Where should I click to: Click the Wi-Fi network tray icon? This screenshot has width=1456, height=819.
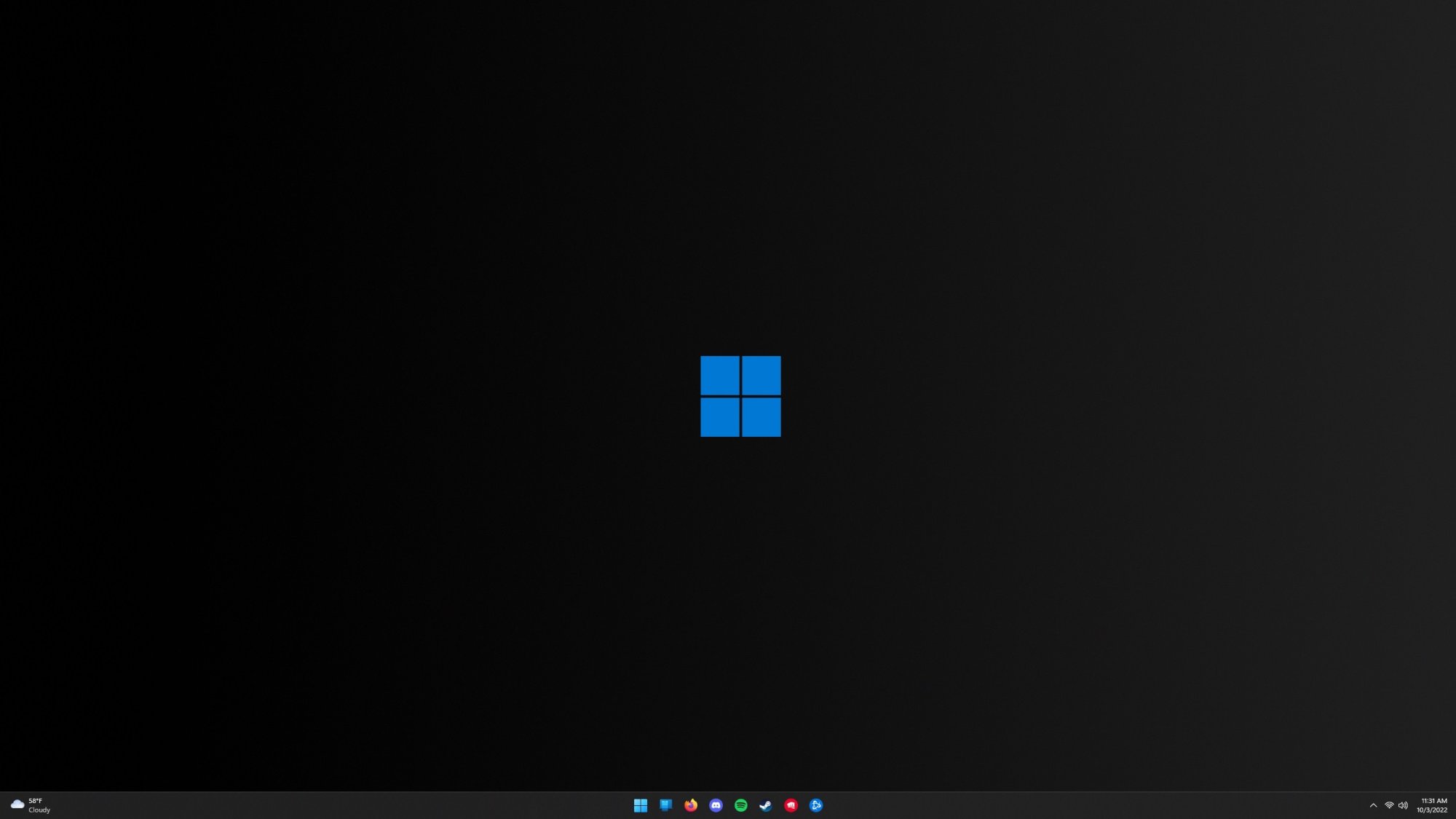click(x=1389, y=805)
